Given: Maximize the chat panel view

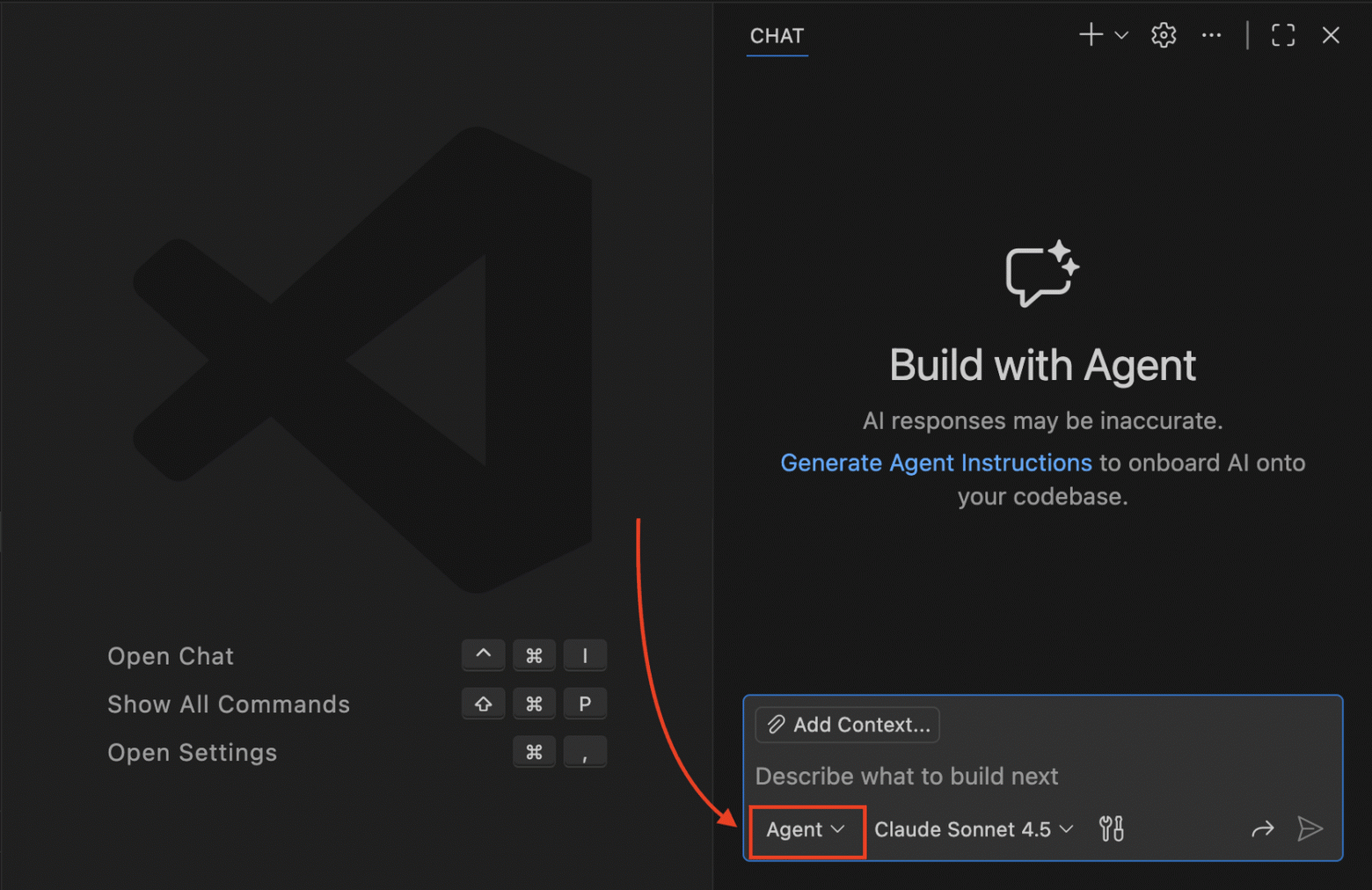Looking at the screenshot, I should coord(1282,35).
